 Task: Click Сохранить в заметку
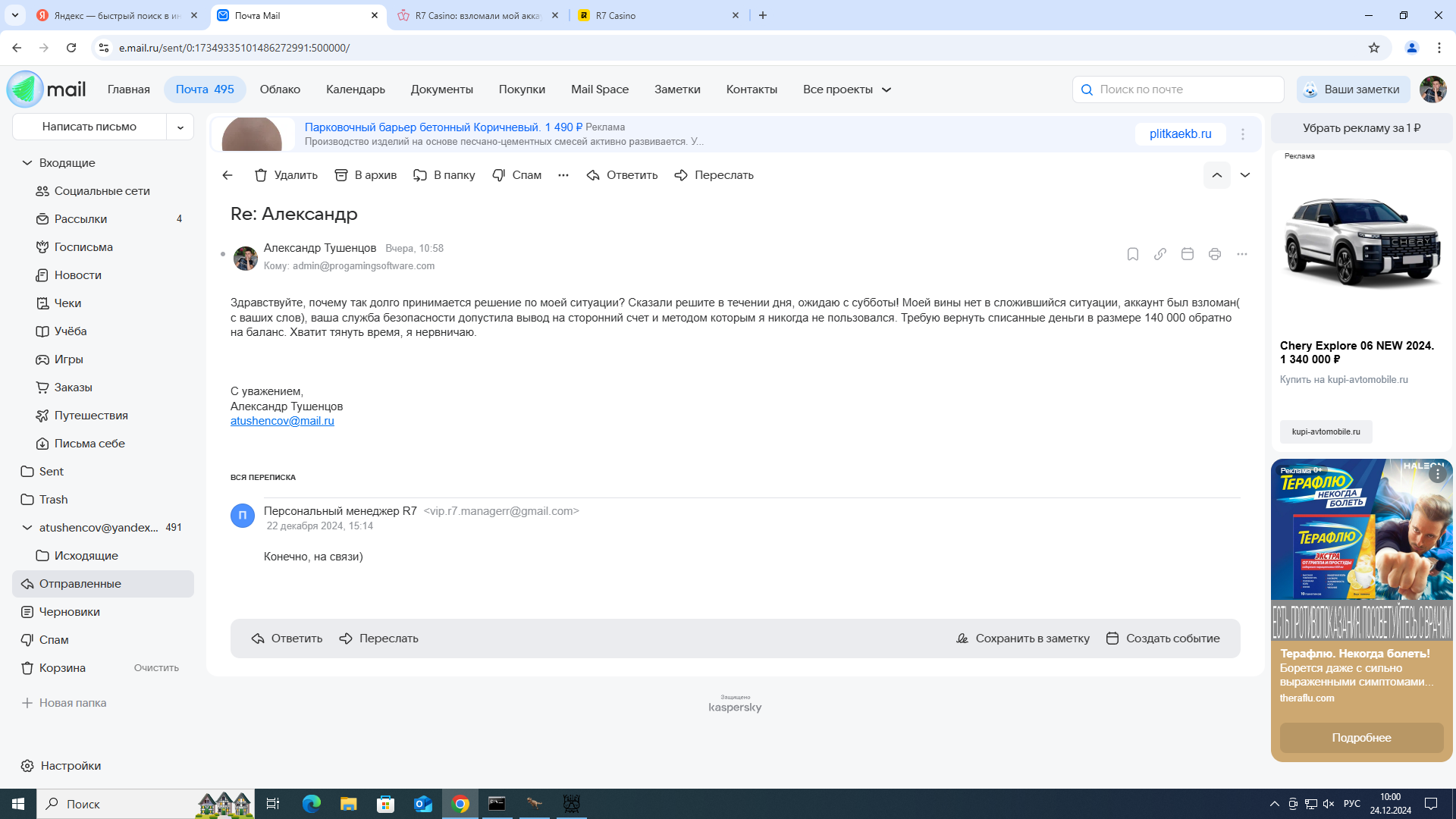[1023, 639]
